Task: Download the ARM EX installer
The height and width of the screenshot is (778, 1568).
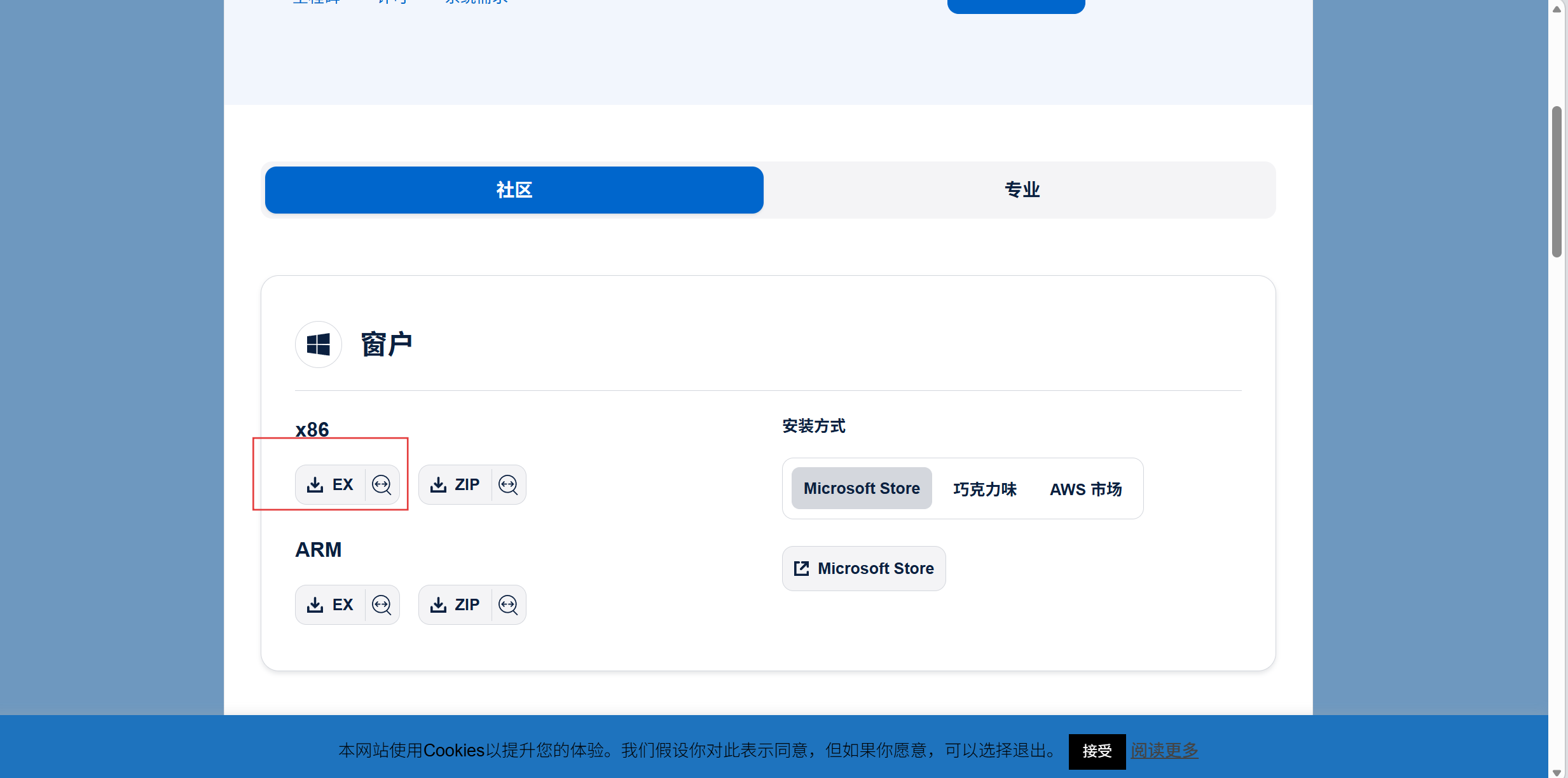Action: click(330, 605)
